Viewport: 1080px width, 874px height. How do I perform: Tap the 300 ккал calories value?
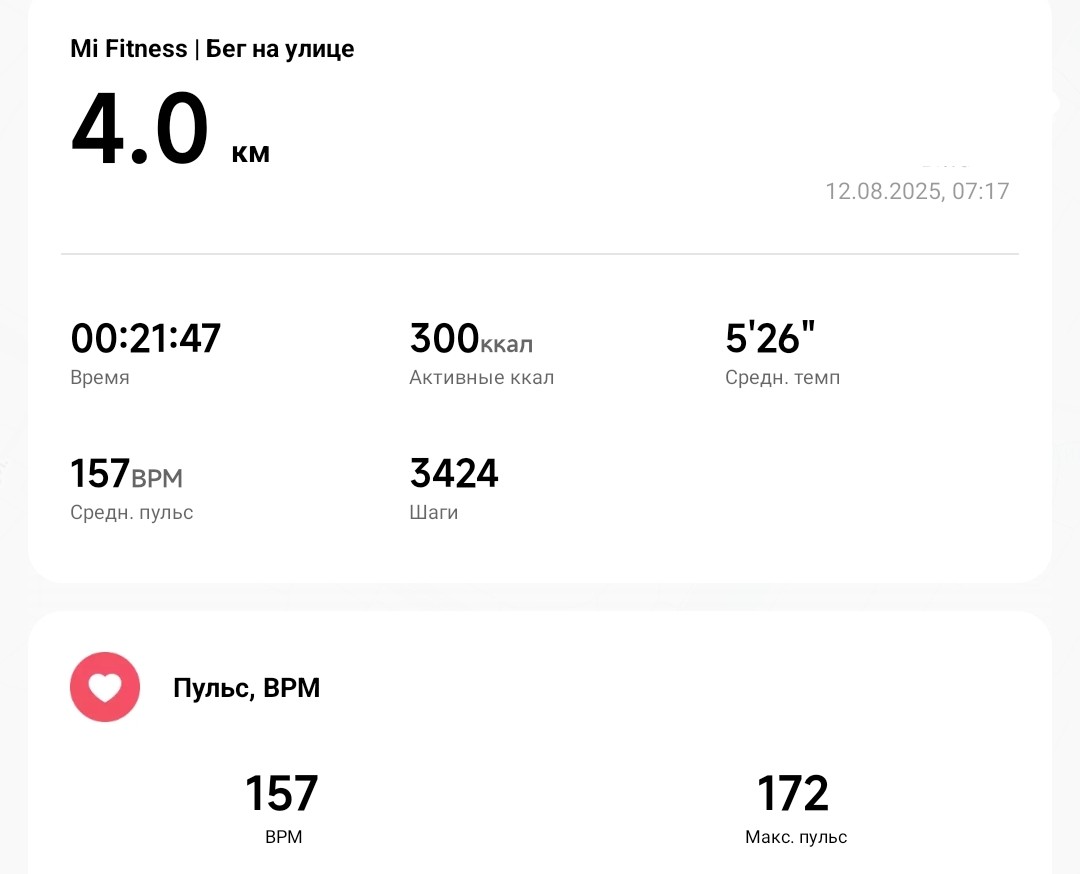pos(471,339)
